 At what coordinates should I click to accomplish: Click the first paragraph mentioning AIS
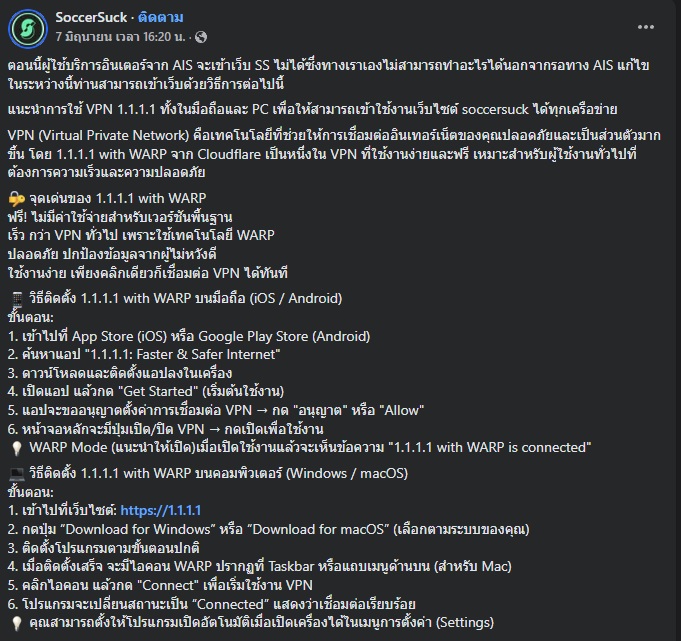point(328,74)
